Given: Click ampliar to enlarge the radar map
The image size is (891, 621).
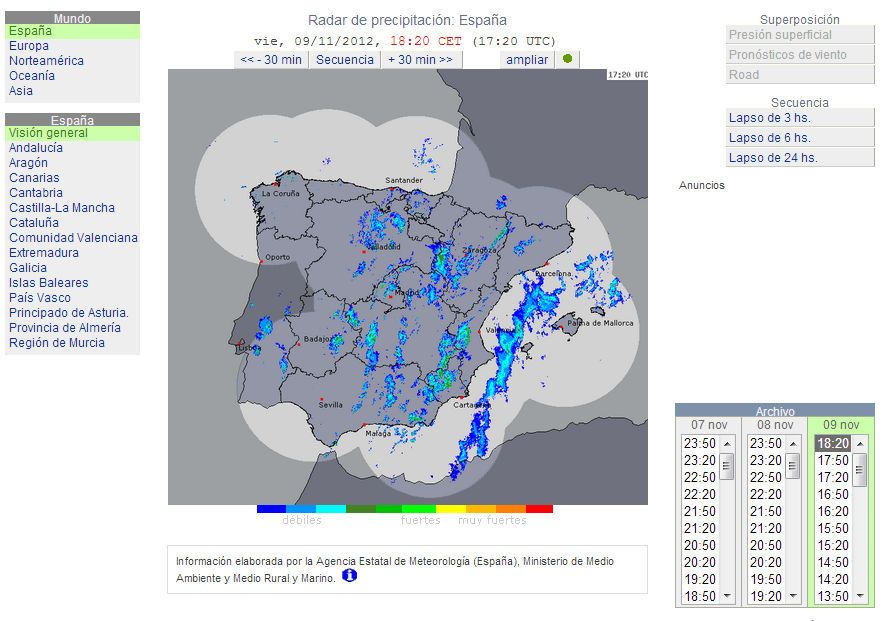Looking at the screenshot, I should 527,59.
